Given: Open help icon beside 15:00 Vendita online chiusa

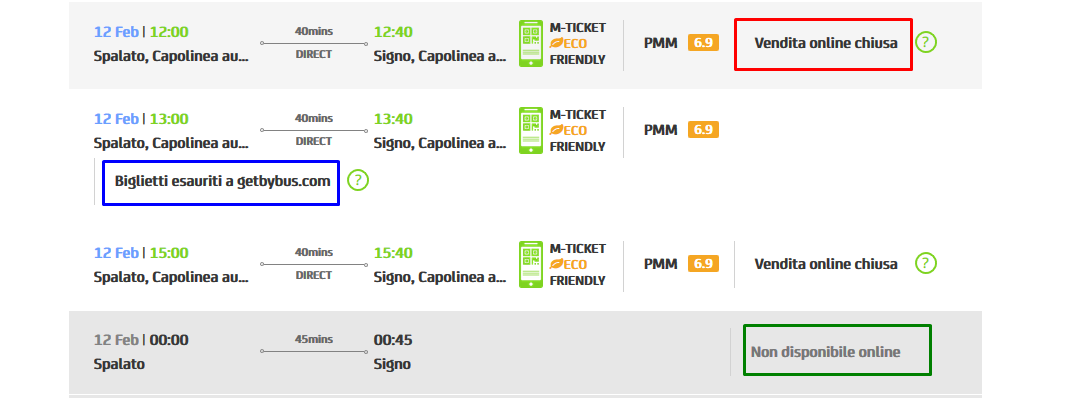Looking at the screenshot, I should pos(926,263).
